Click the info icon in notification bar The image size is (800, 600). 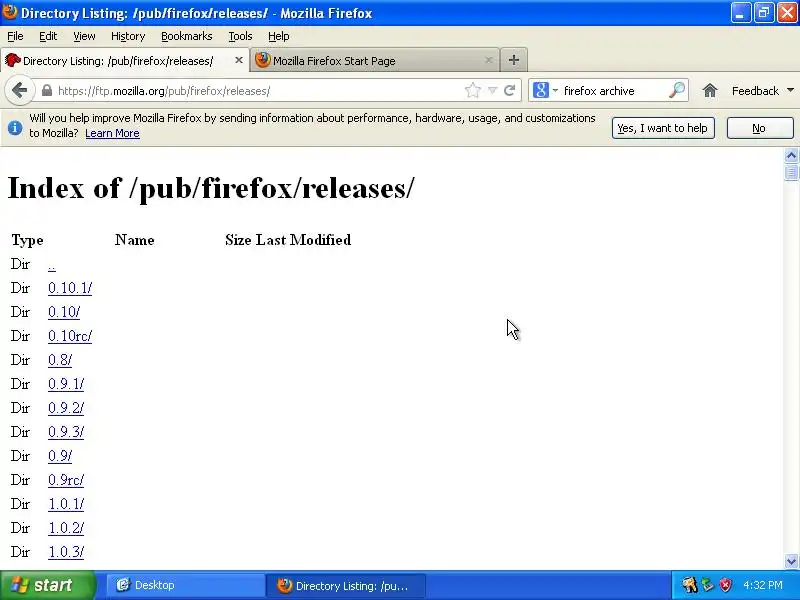click(15, 128)
